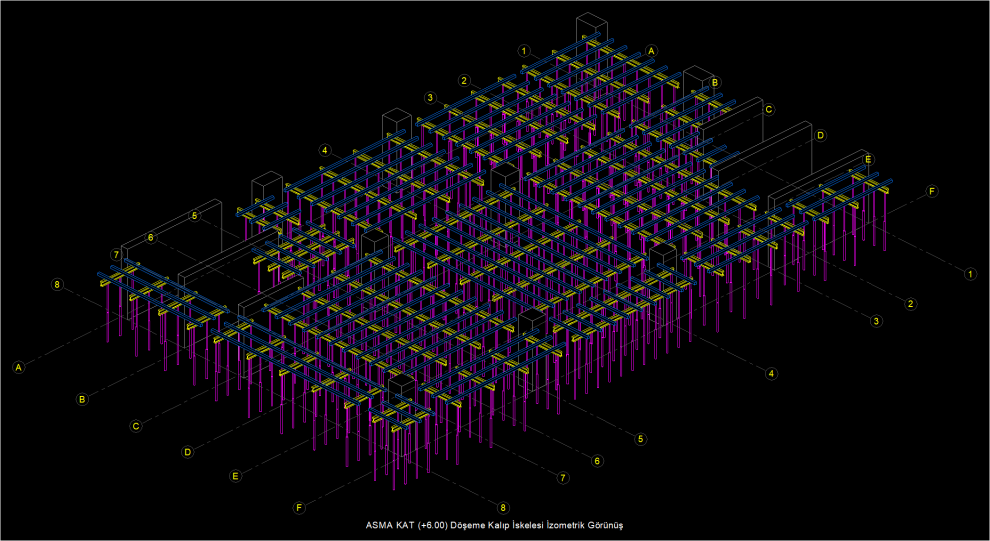Select grid bubble 8 at the upper left axis end
This screenshot has width=990, height=541.
coord(57,285)
